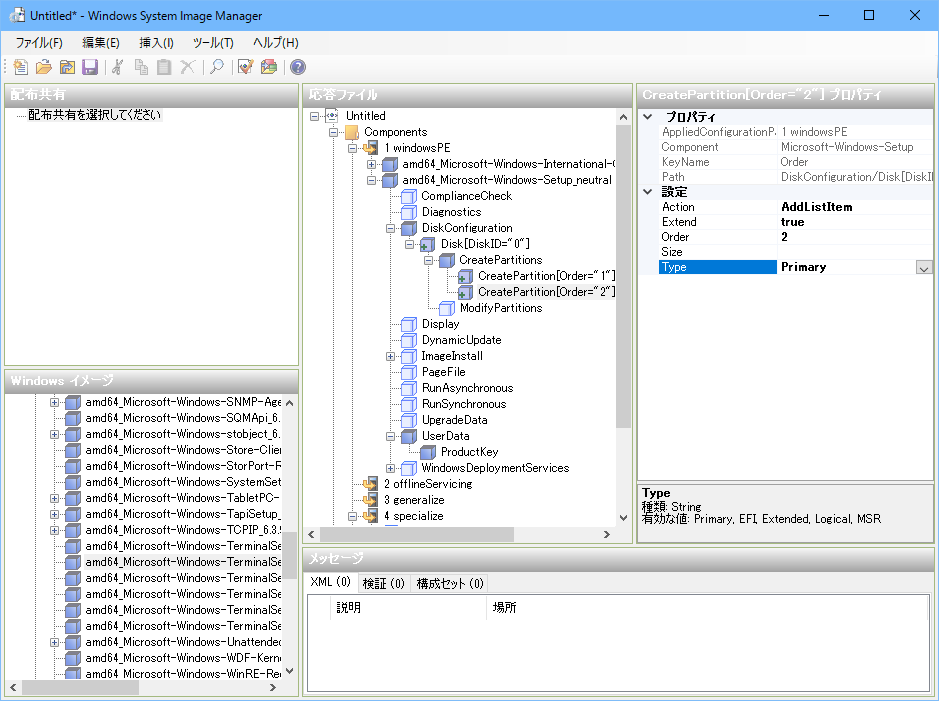Select CreatePartition[Order="2"] tree item
The image size is (939, 701).
[546, 292]
